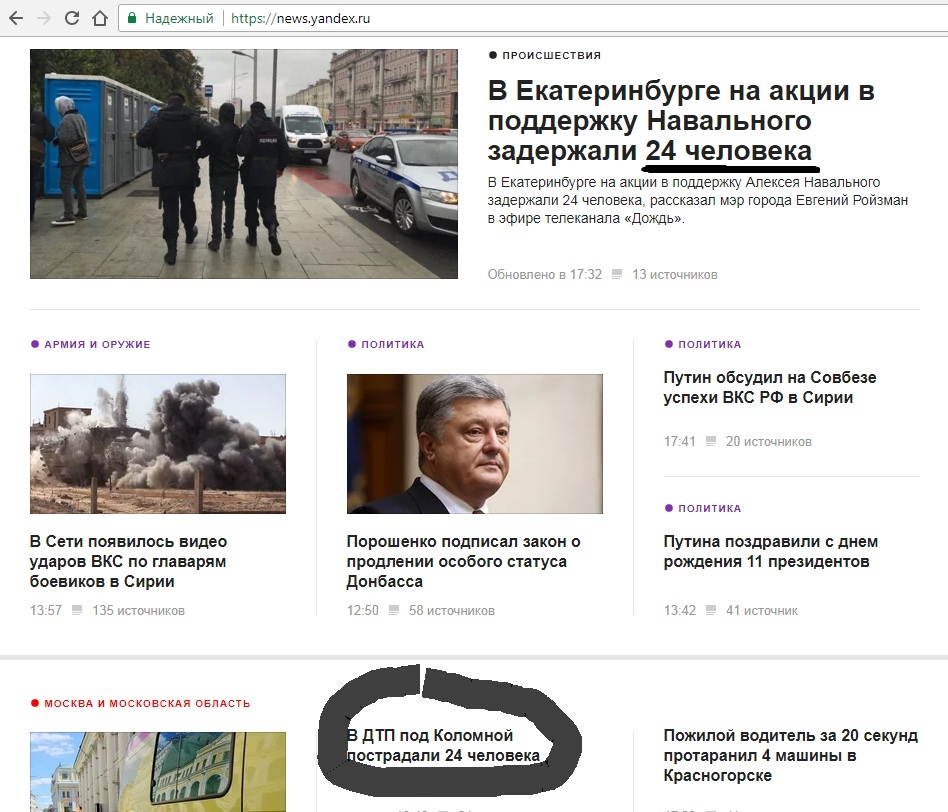This screenshot has height=812, width=948.
Task: Open article on Путин Совбез meeting
Action: (x=769, y=387)
